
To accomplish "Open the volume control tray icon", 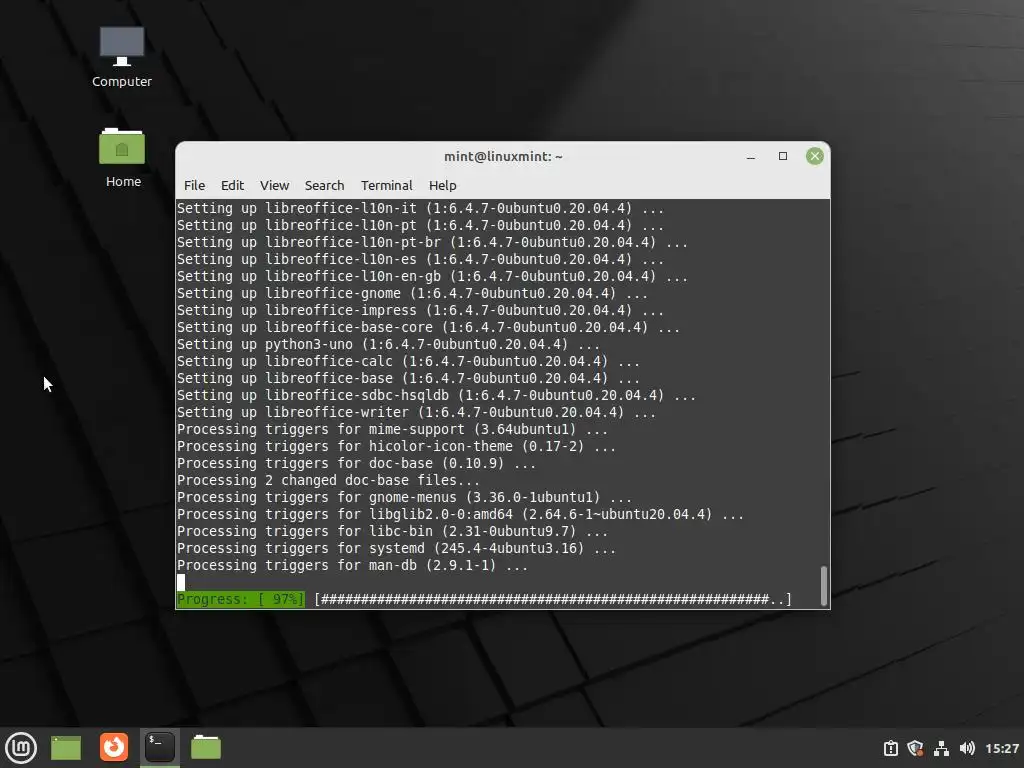I will tap(967, 748).
